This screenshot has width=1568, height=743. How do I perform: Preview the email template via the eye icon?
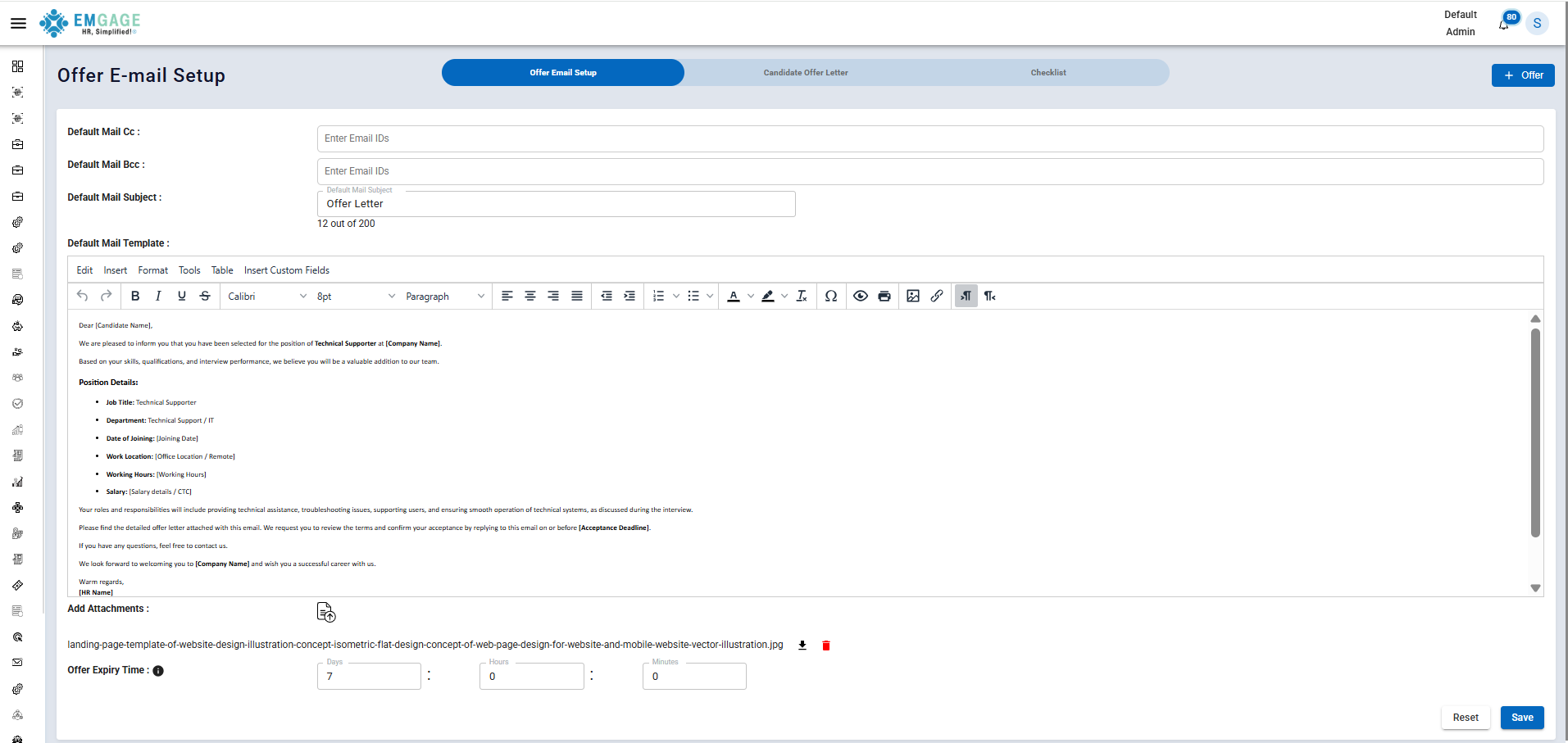pyautogui.click(x=860, y=296)
